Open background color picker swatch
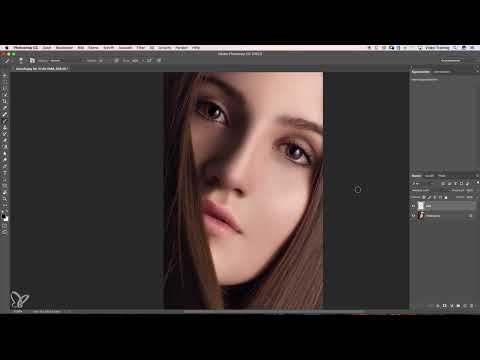Image resolution: width=480 pixels, height=360 pixels. click(6, 219)
